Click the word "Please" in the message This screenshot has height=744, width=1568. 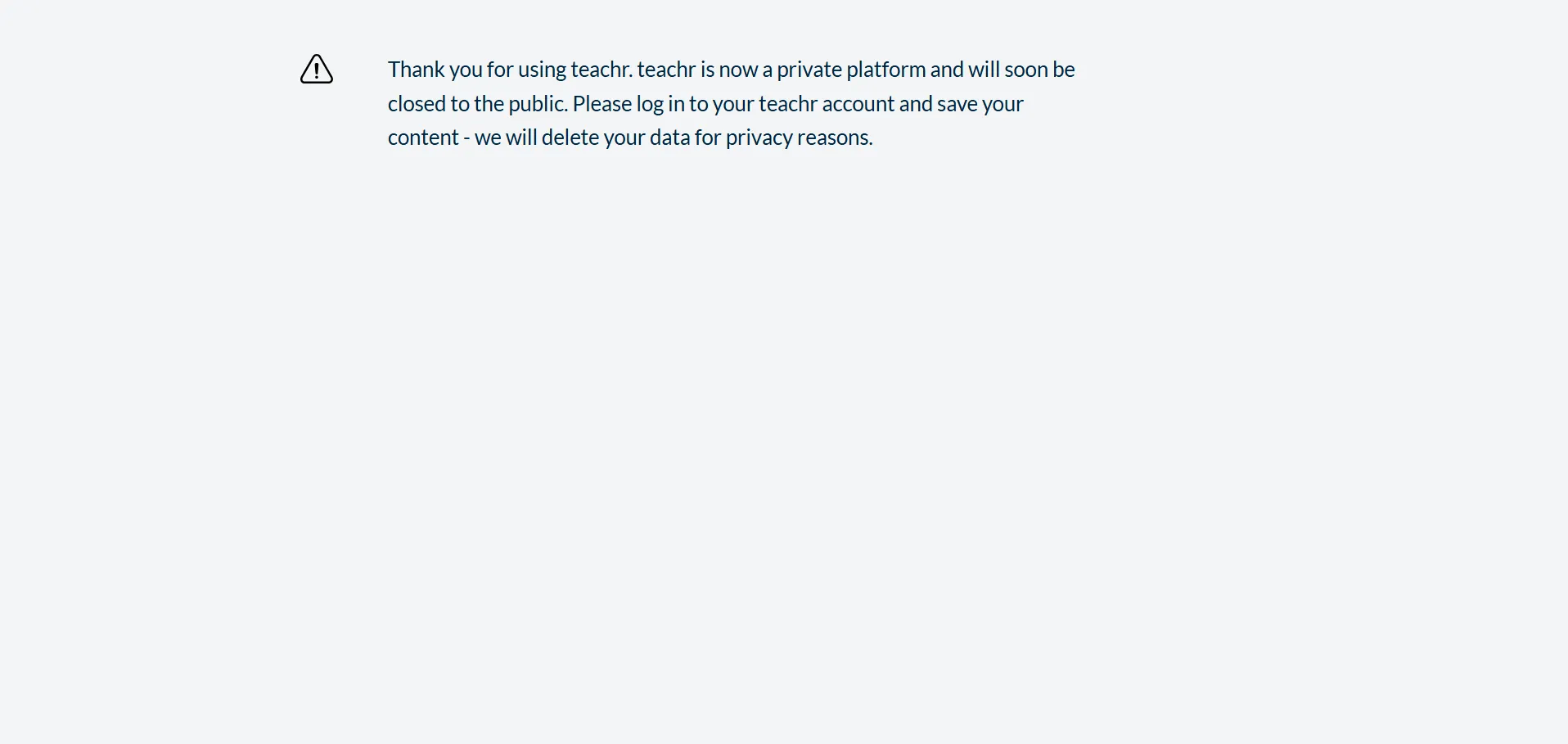click(602, 104)
